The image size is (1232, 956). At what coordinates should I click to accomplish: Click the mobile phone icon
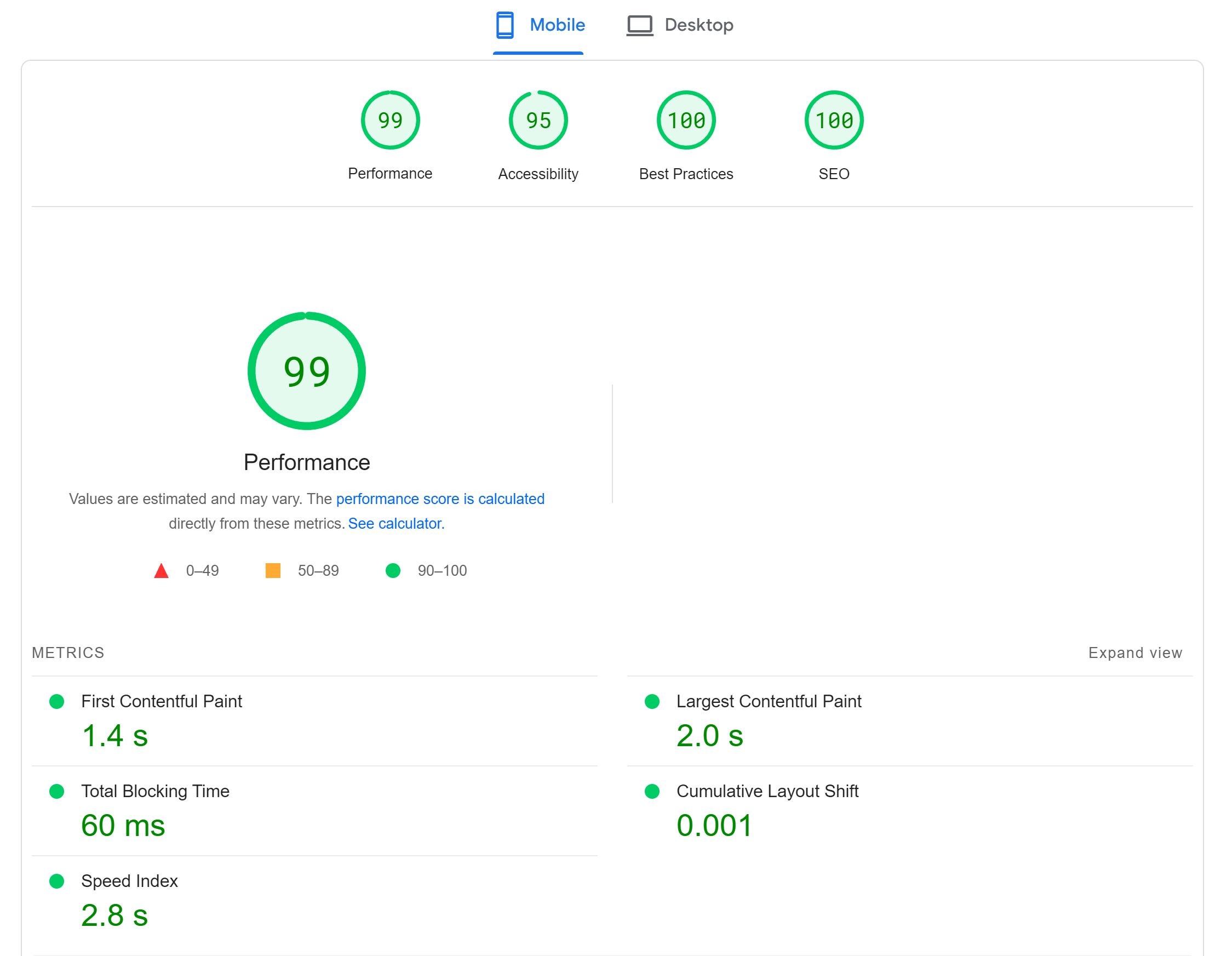(505, 25)
